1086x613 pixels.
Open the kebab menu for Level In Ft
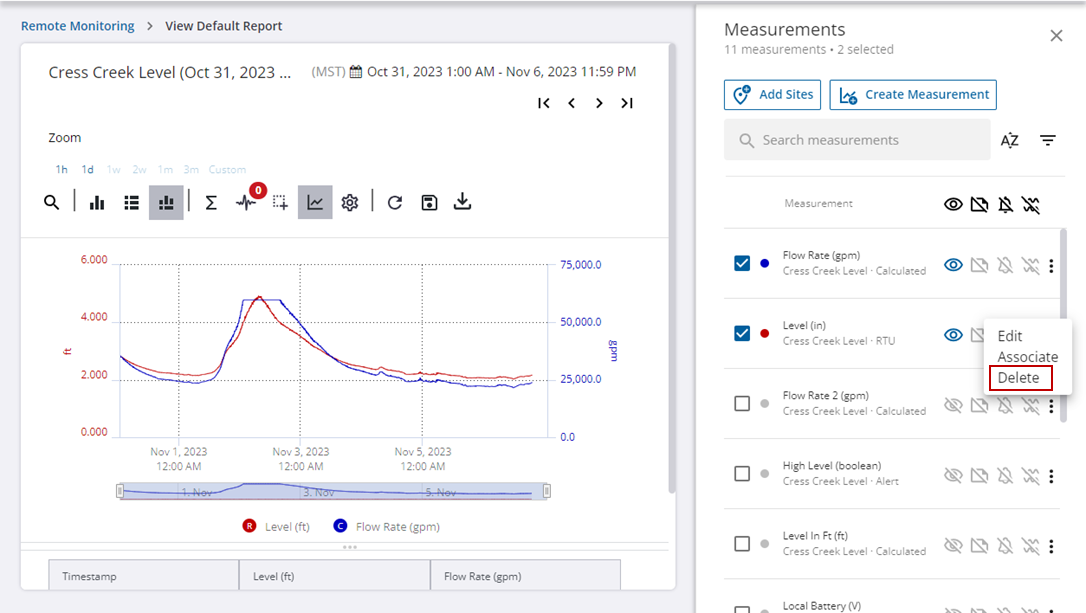pyautogui.click(x=1051, y=546)
